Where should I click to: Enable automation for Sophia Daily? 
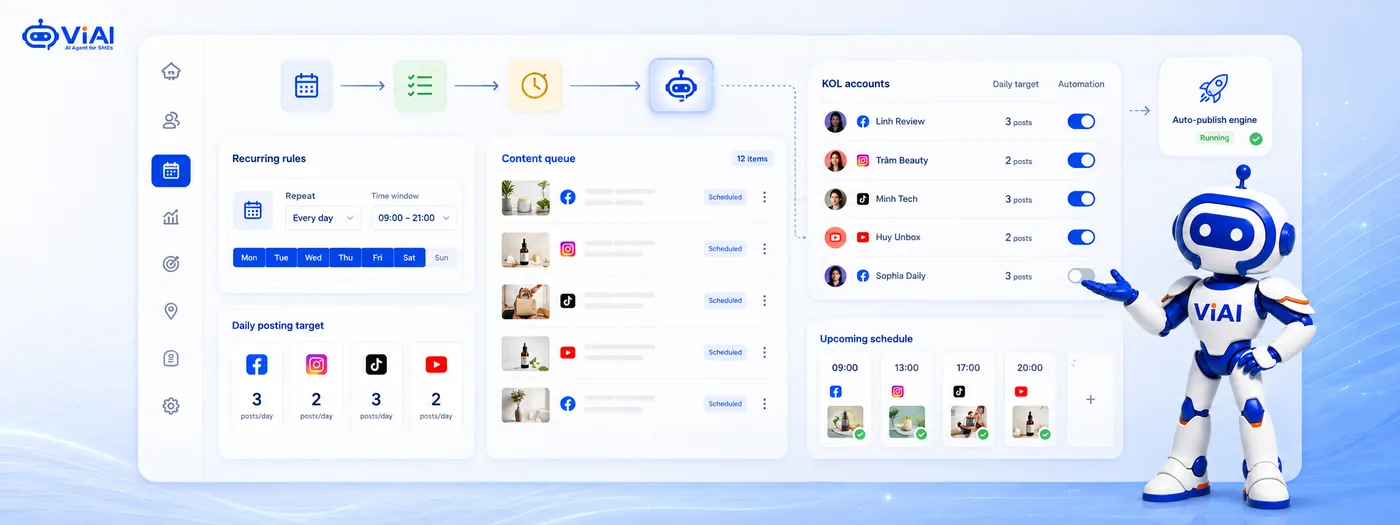1081,276
